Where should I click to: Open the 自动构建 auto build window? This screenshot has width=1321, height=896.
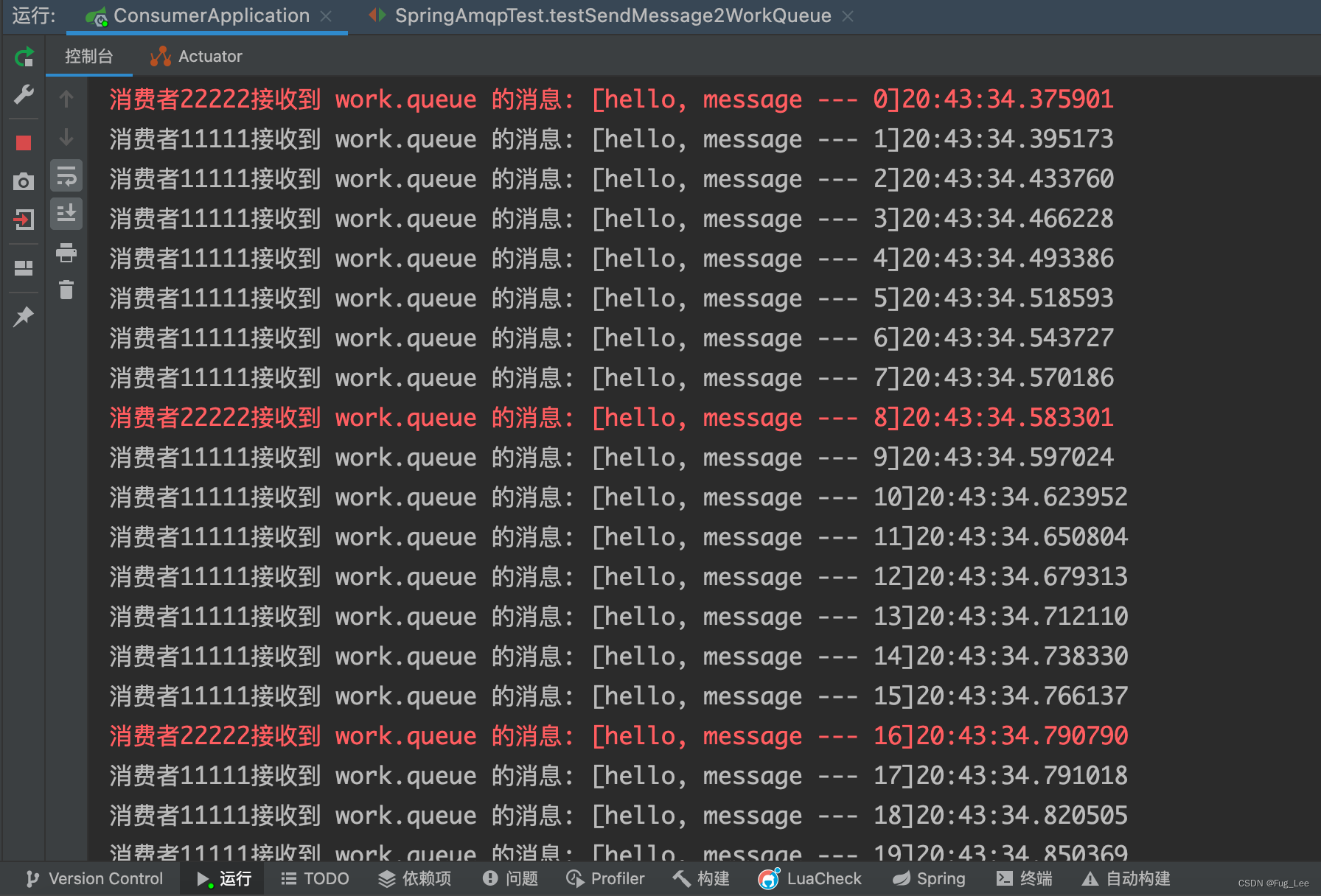coord(1126,878)
